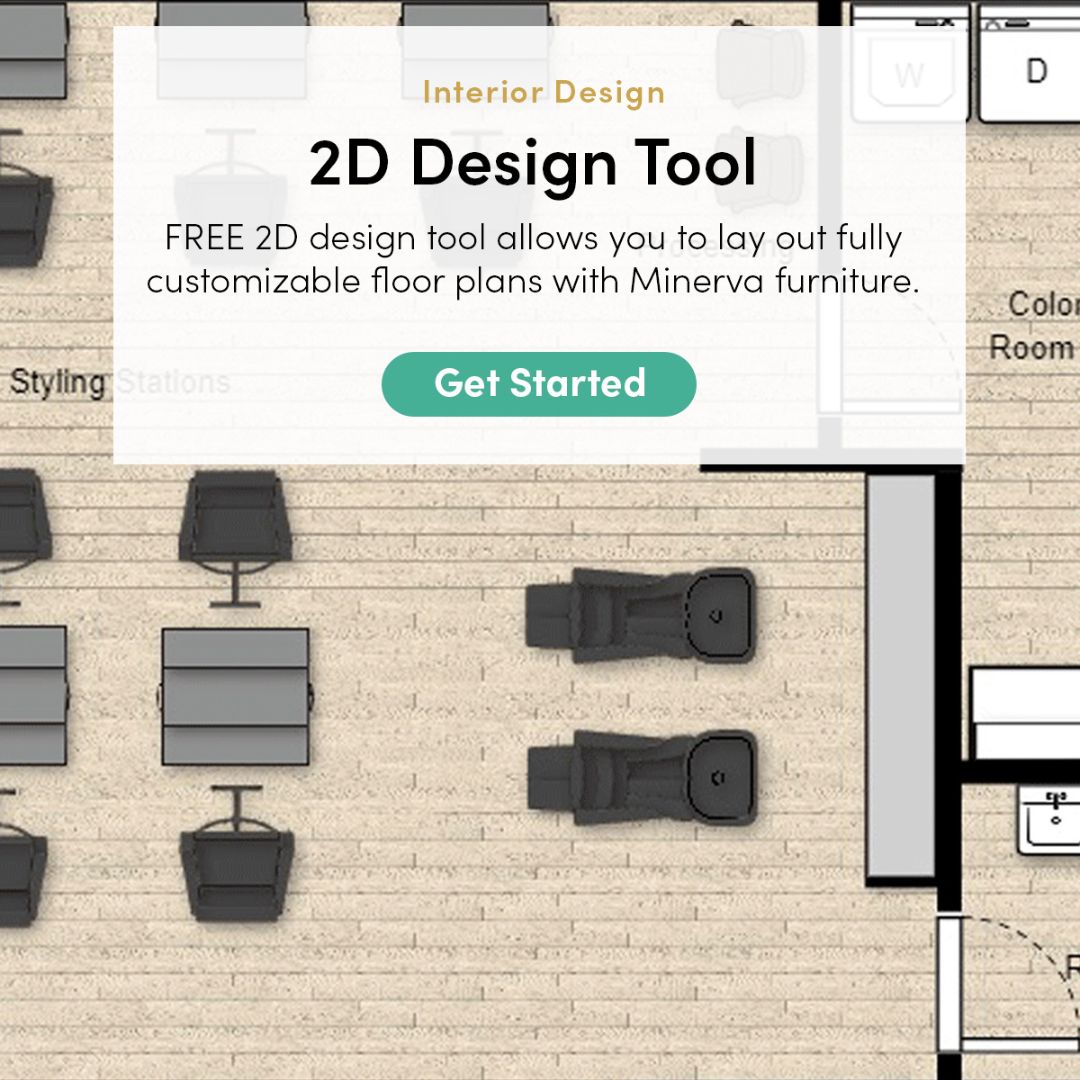Select the "Interior Design" category label
1080x1080 pixels.
click(543, 92)
